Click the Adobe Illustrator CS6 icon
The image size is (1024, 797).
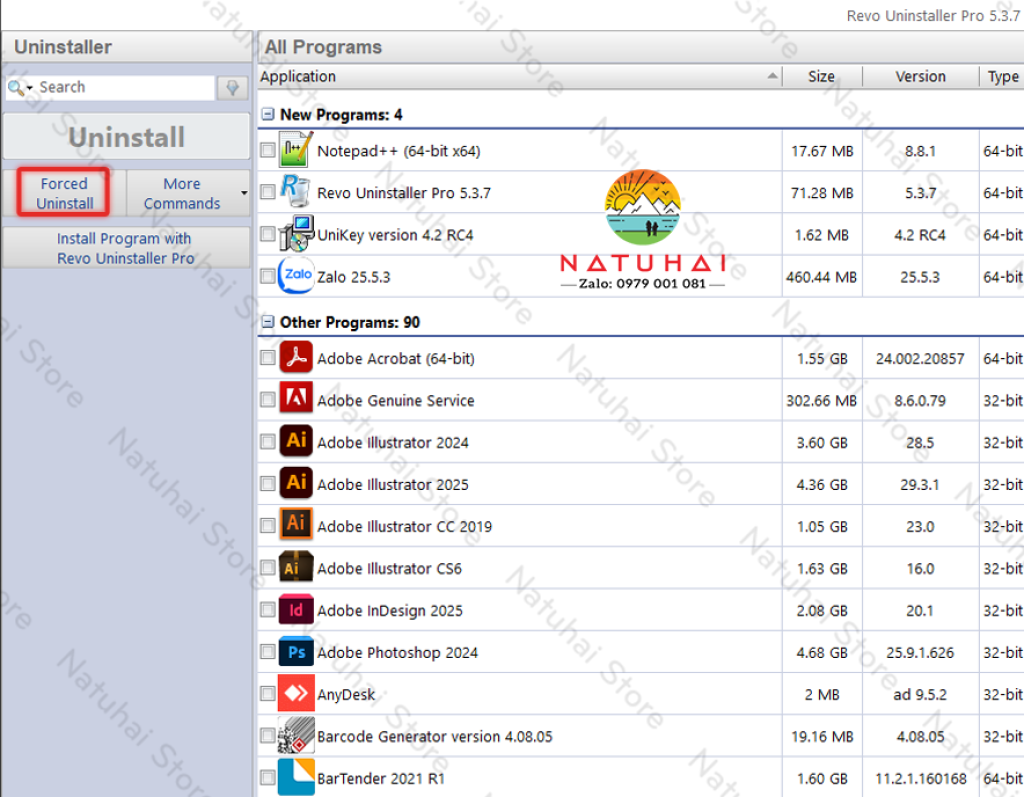pos(296,566)
